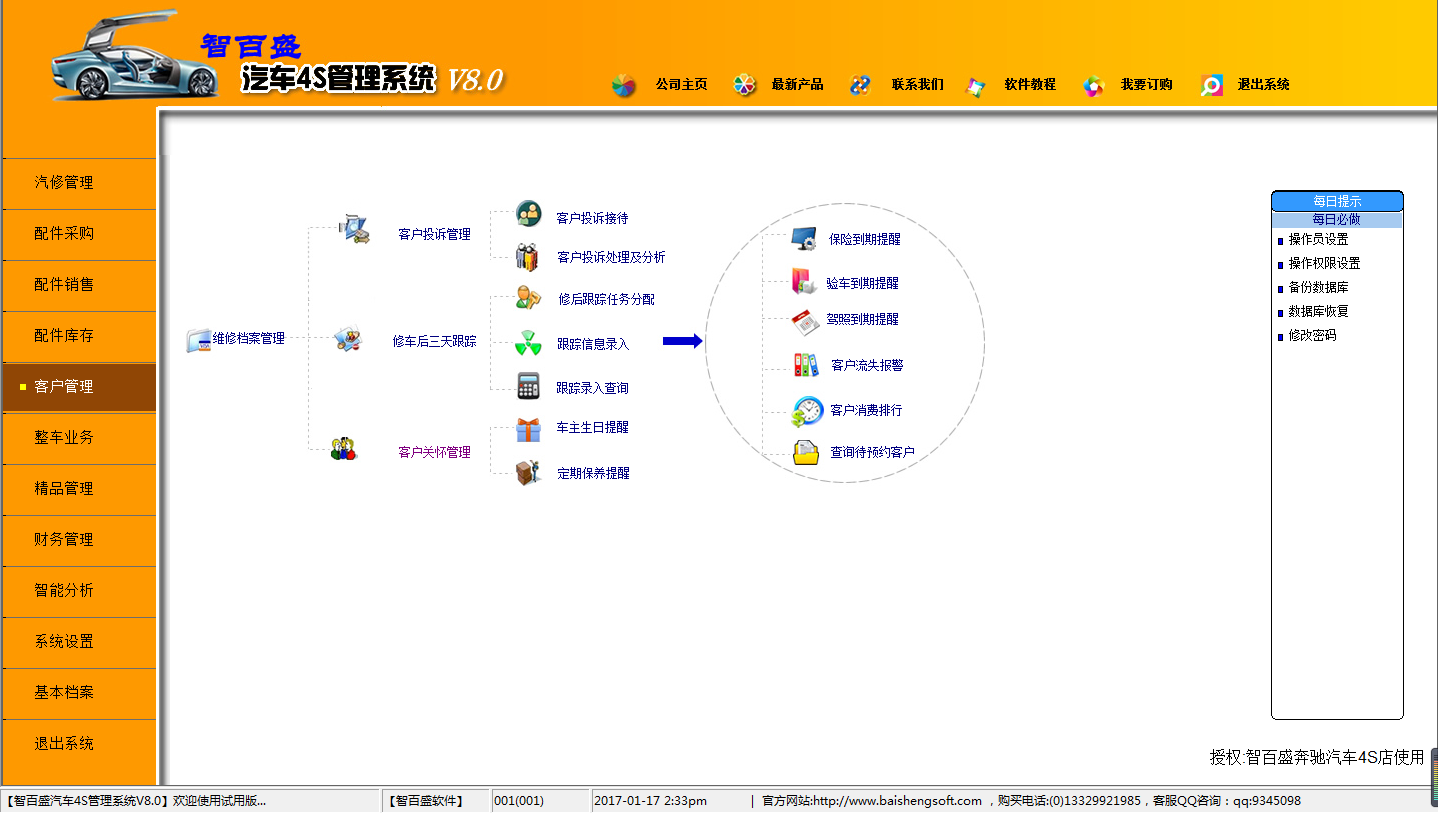Click the 公司主页 top link
This screenshot has width=1438, height=813.
pos(681,85)
